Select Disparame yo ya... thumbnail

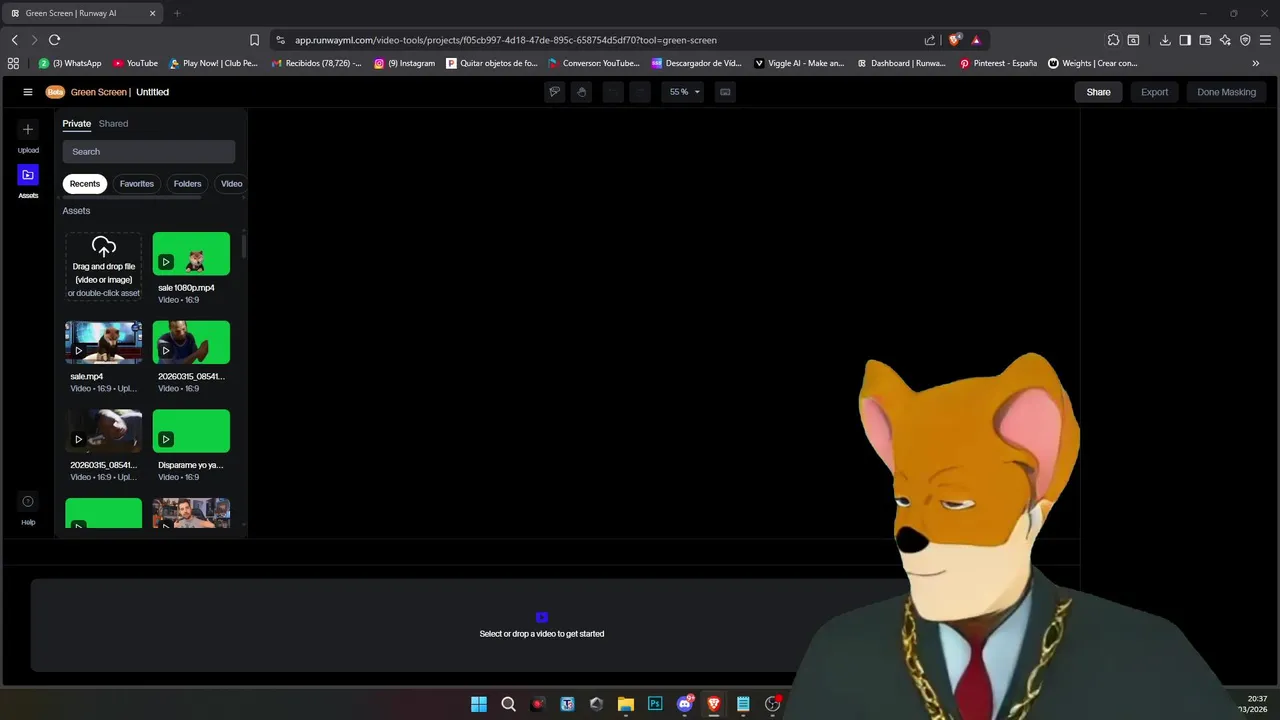pos(191,431)
